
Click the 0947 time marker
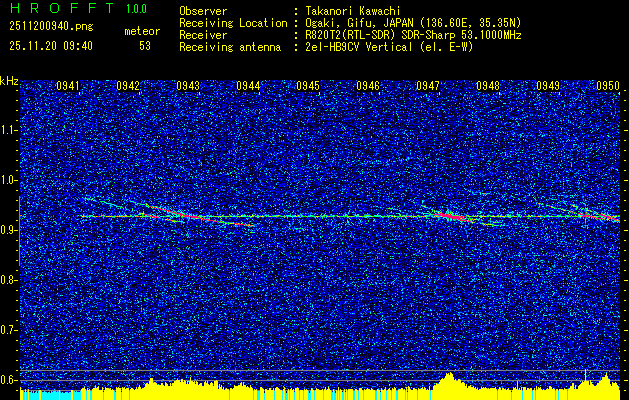(x=428, y=86)
